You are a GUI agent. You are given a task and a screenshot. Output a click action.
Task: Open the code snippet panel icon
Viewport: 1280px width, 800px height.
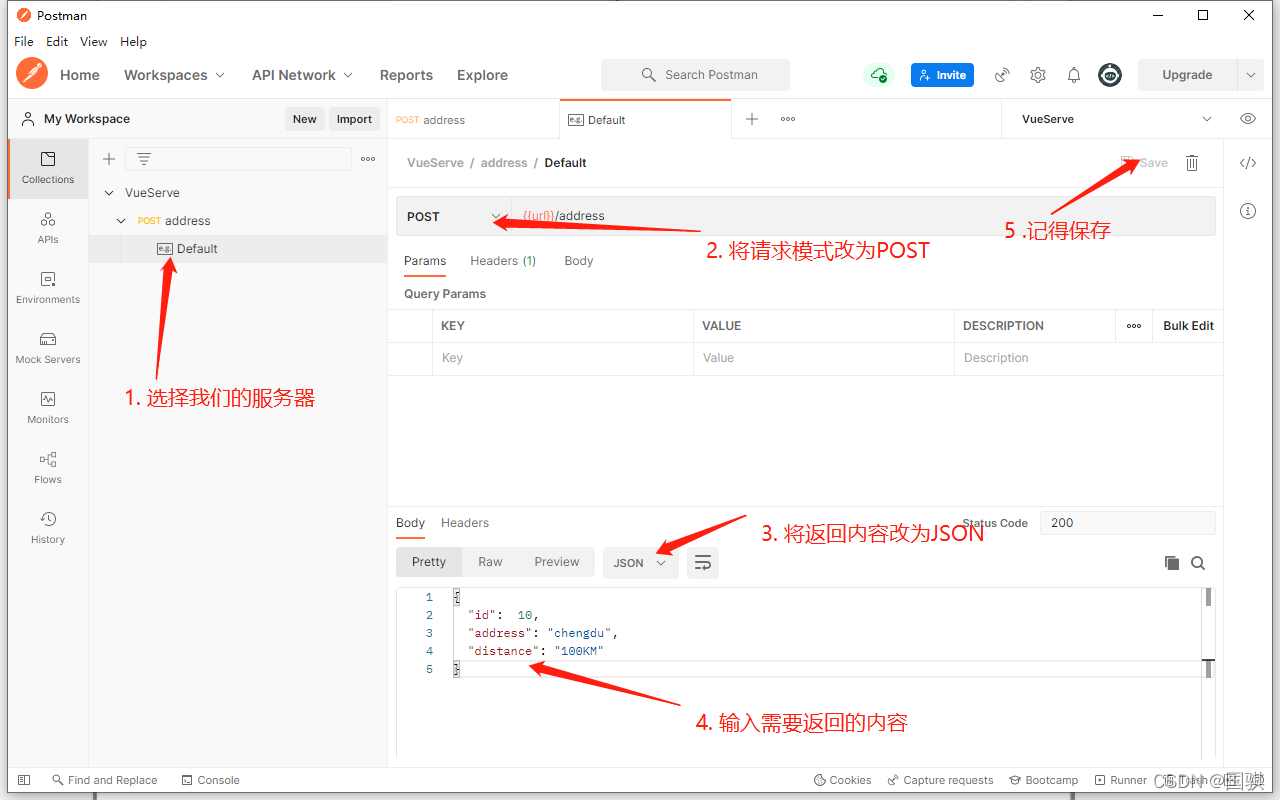coord(1248,163)
